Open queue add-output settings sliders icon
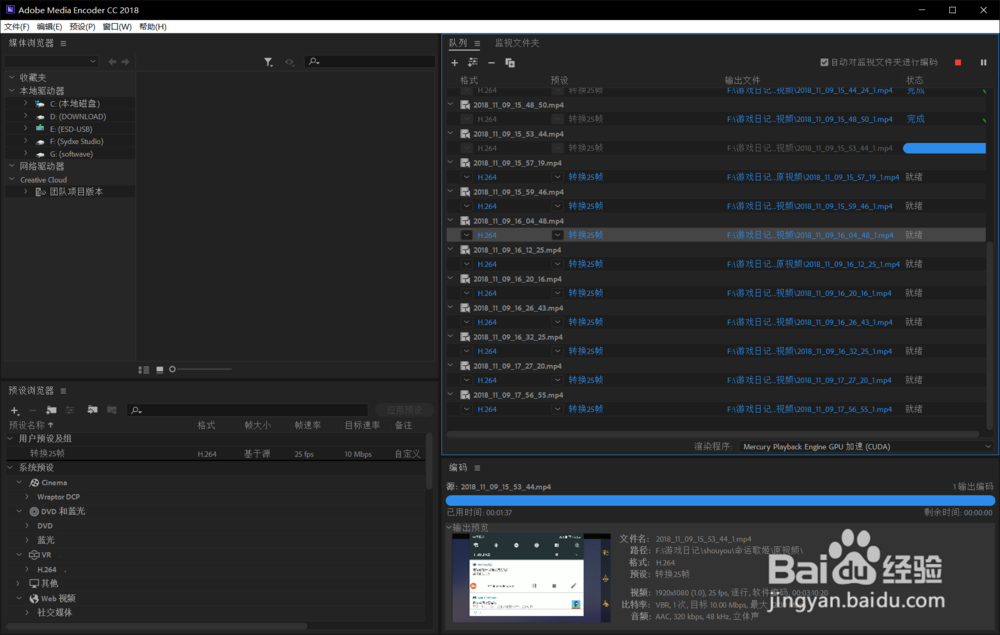The width and height of the screenshot is (1000, 635). coord(473,62)
